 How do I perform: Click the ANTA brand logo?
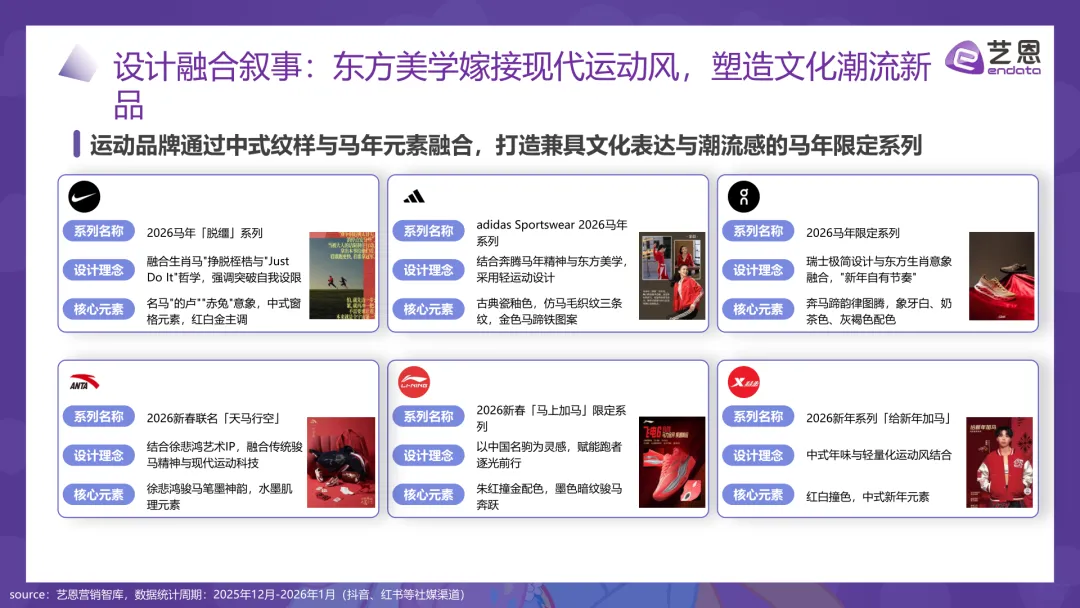[84, 381]
